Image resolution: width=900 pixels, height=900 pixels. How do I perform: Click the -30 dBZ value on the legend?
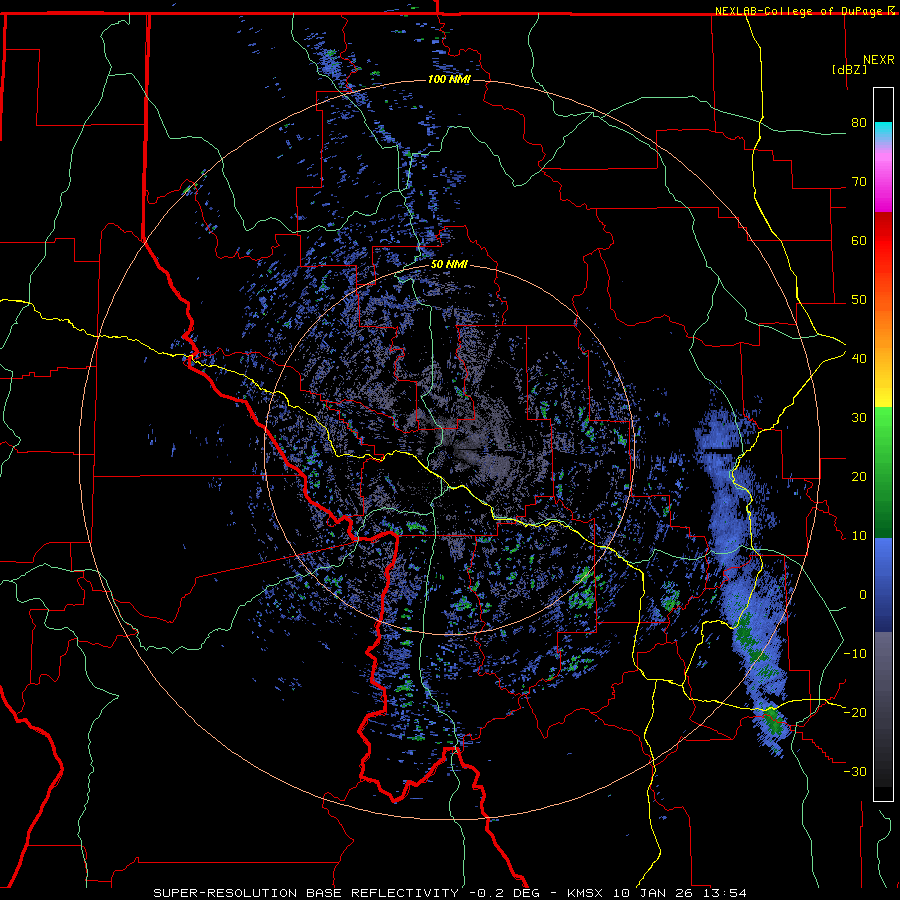[855, 771]
